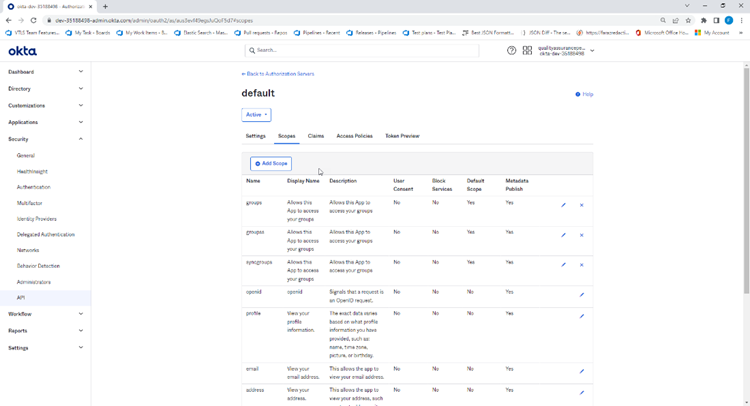This screenshot has height=406, width=750.
Task: Delete the groupss scope
Action: tap(582, 235)
